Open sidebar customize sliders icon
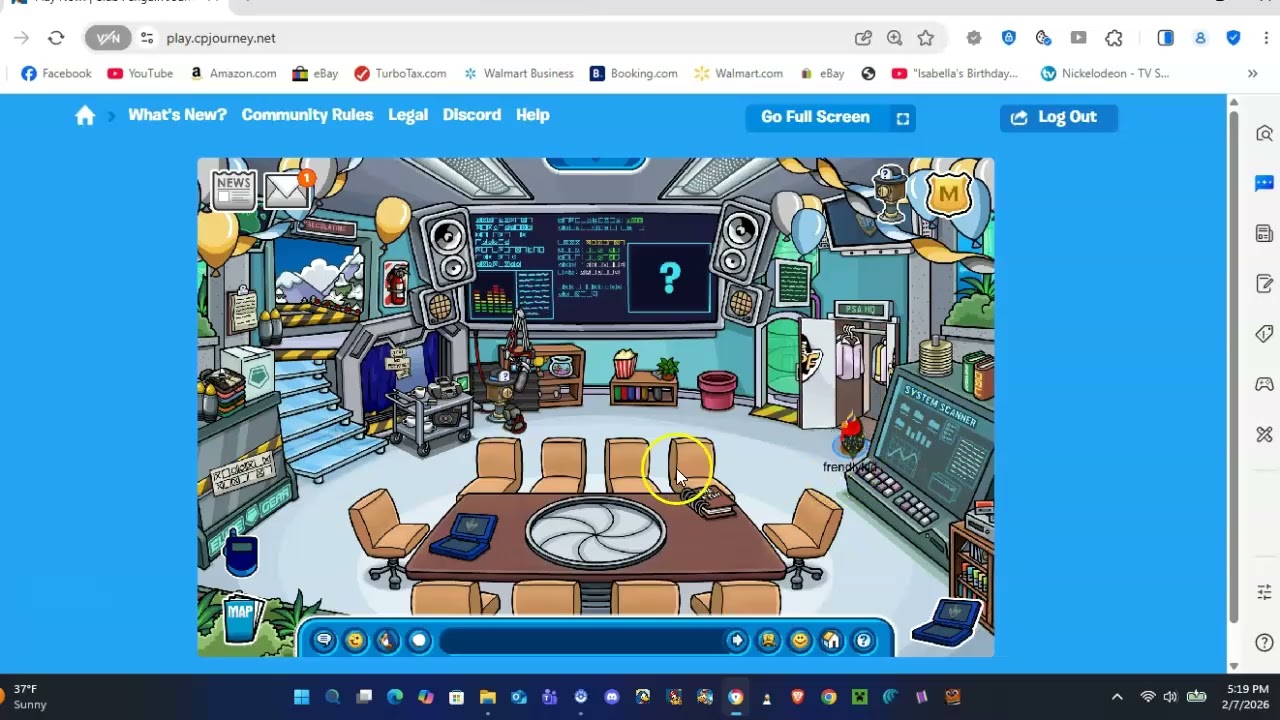 click(1264, 592)
